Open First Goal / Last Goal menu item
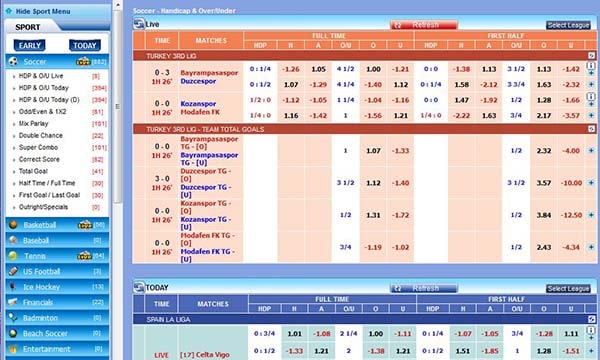The image size is (600, 360). tap(49, 195)
